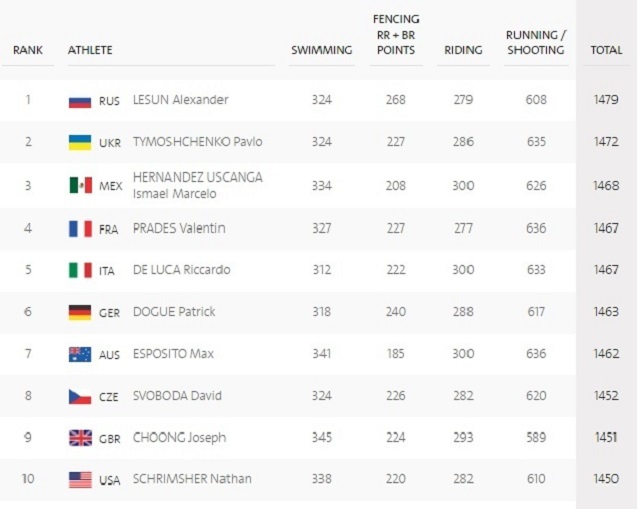Viewport: 640px width, 509px height.
Task: Click the Italy flag icon
Action: coord(80,270)
